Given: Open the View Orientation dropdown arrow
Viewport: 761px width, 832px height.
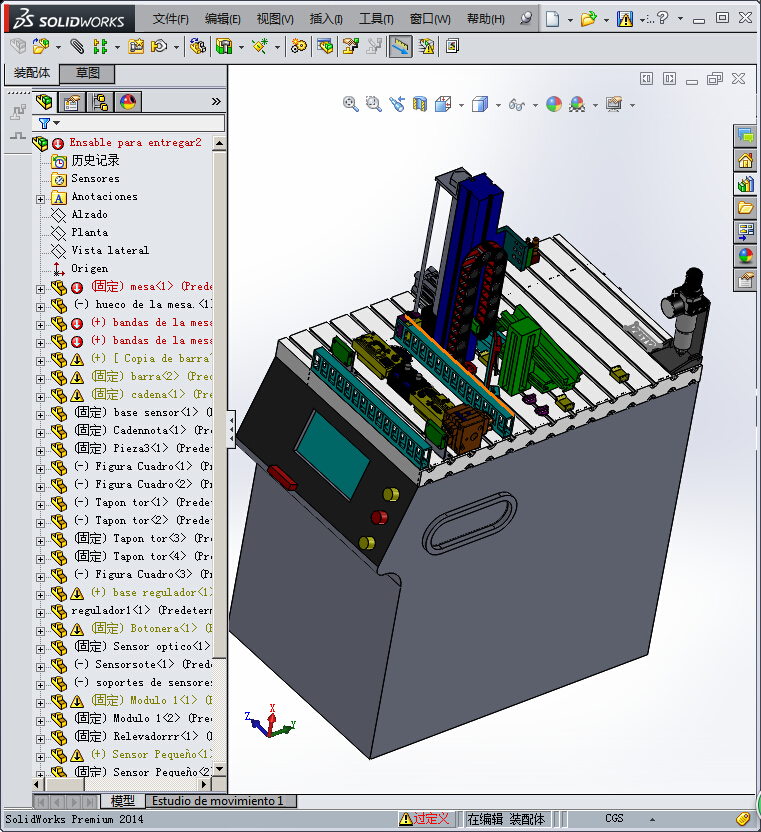Looking at the screenshot, I should pos(461,105).
